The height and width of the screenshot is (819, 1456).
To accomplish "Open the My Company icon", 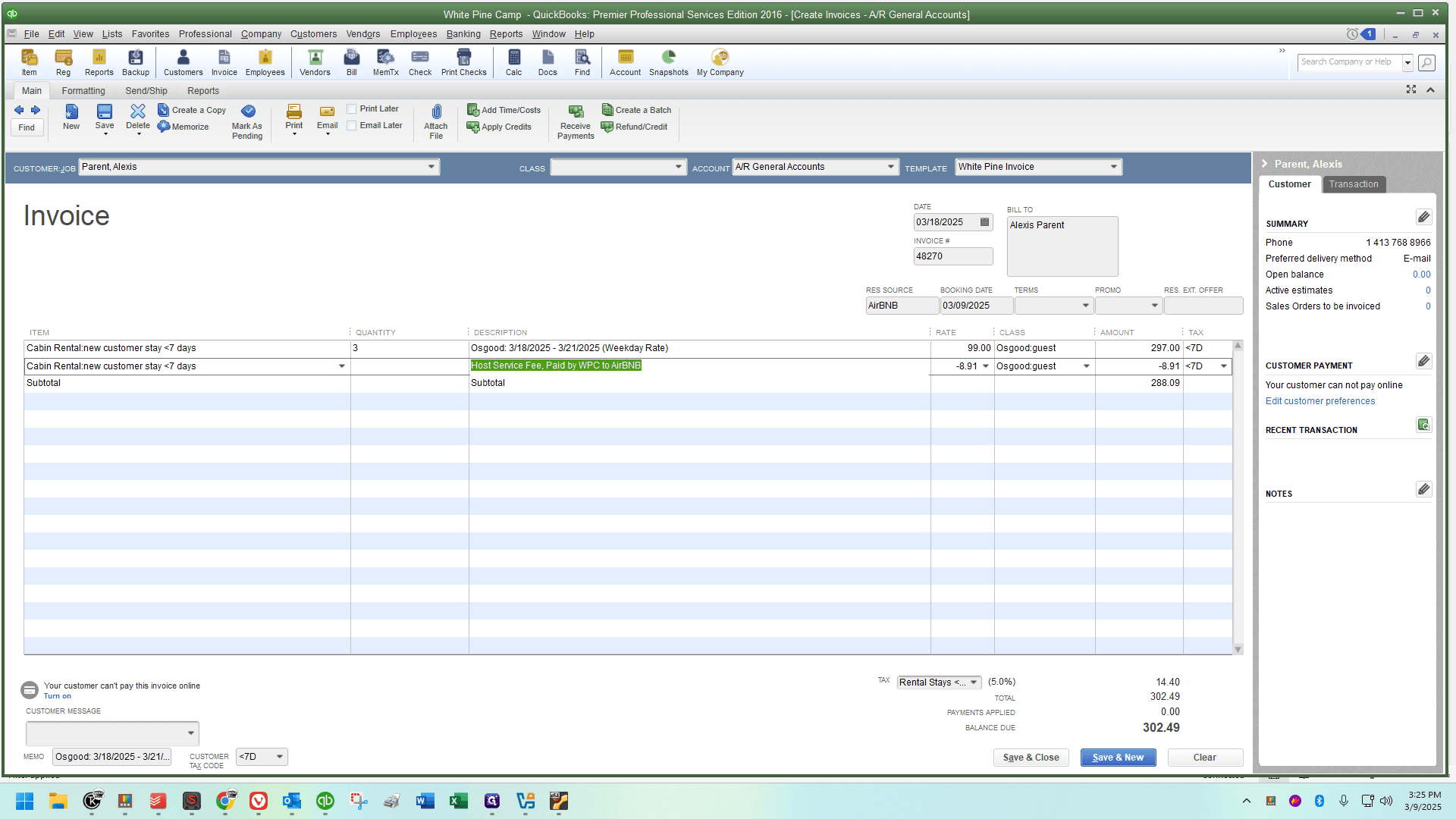I will (x=720, y=62).
